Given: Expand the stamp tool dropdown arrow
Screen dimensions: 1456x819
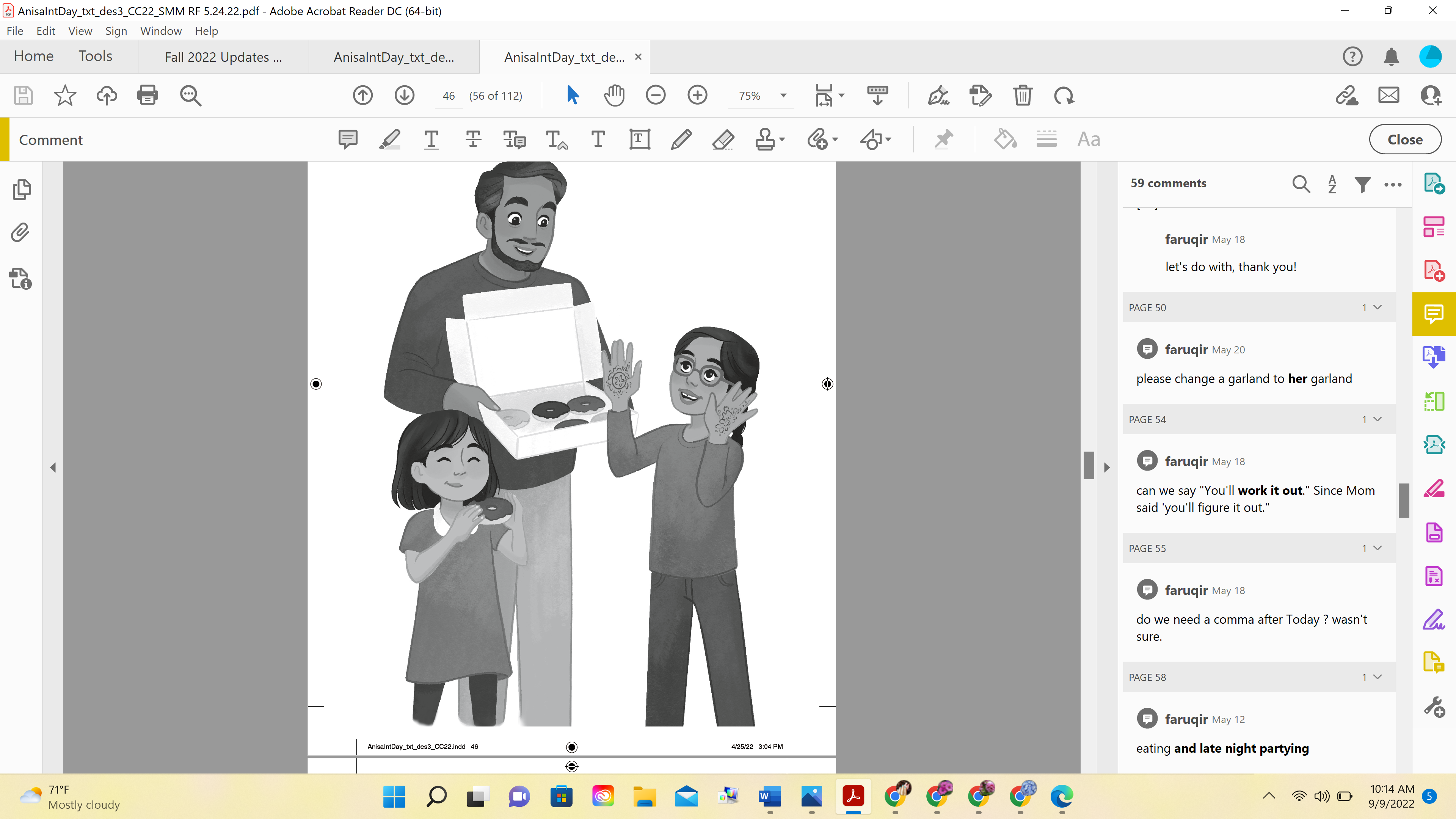Looking at the screenshot, I should coord(782,139).
